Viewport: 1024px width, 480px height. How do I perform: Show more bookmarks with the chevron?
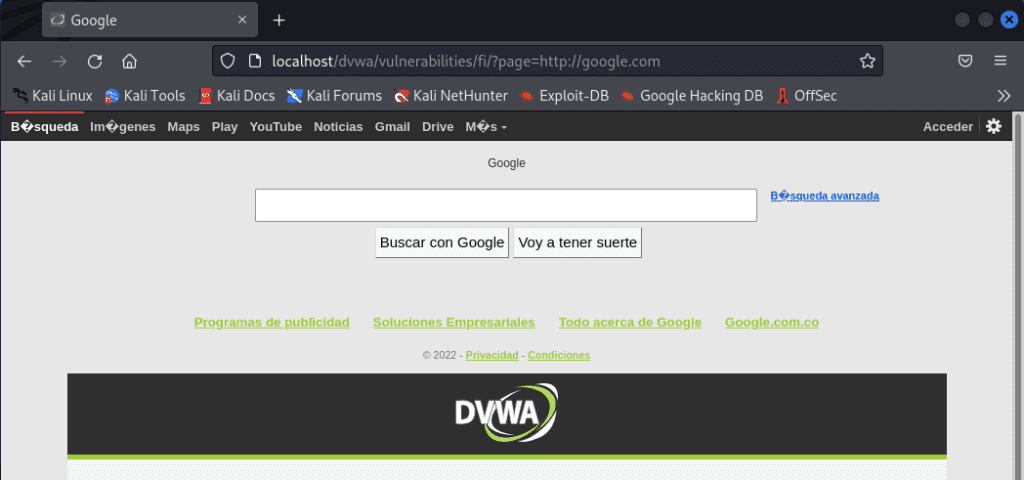[x=1004, y=96]
